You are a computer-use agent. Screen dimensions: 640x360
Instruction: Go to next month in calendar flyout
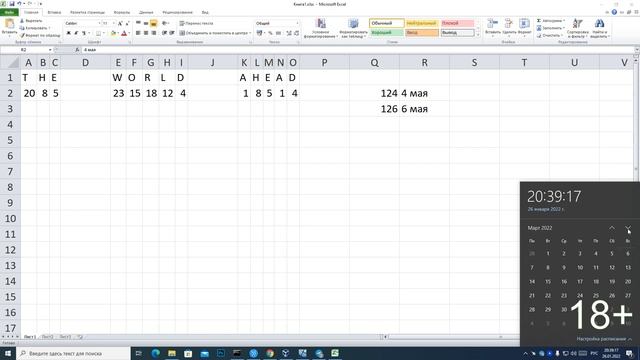pyautogui.click(x=628, y=228)
